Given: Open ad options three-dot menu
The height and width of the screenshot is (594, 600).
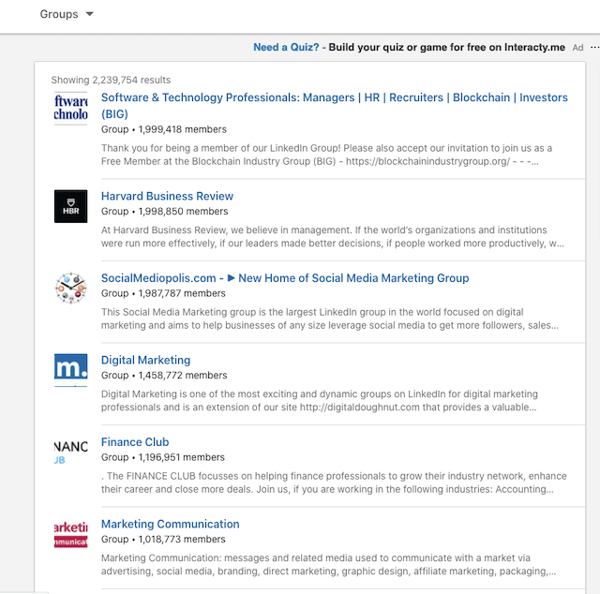Looking at the screenshot, I should (x=594, y=47).
